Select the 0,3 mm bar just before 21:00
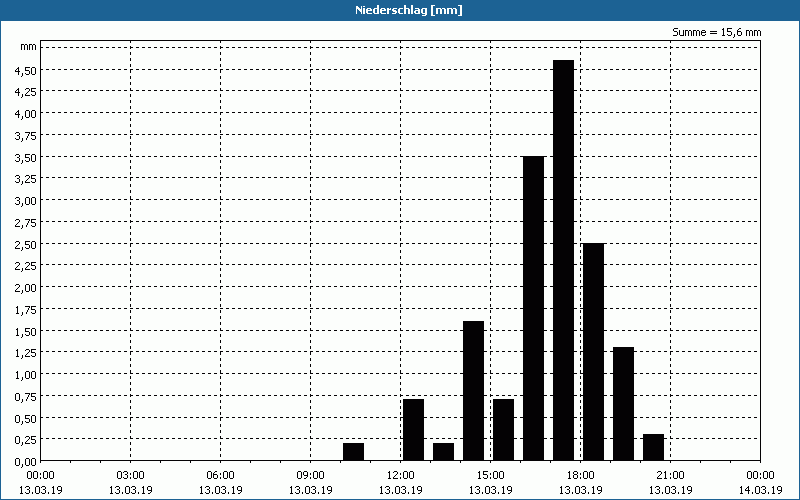The height and width of the screenshot is (500, 800). (x=654, y=447)
